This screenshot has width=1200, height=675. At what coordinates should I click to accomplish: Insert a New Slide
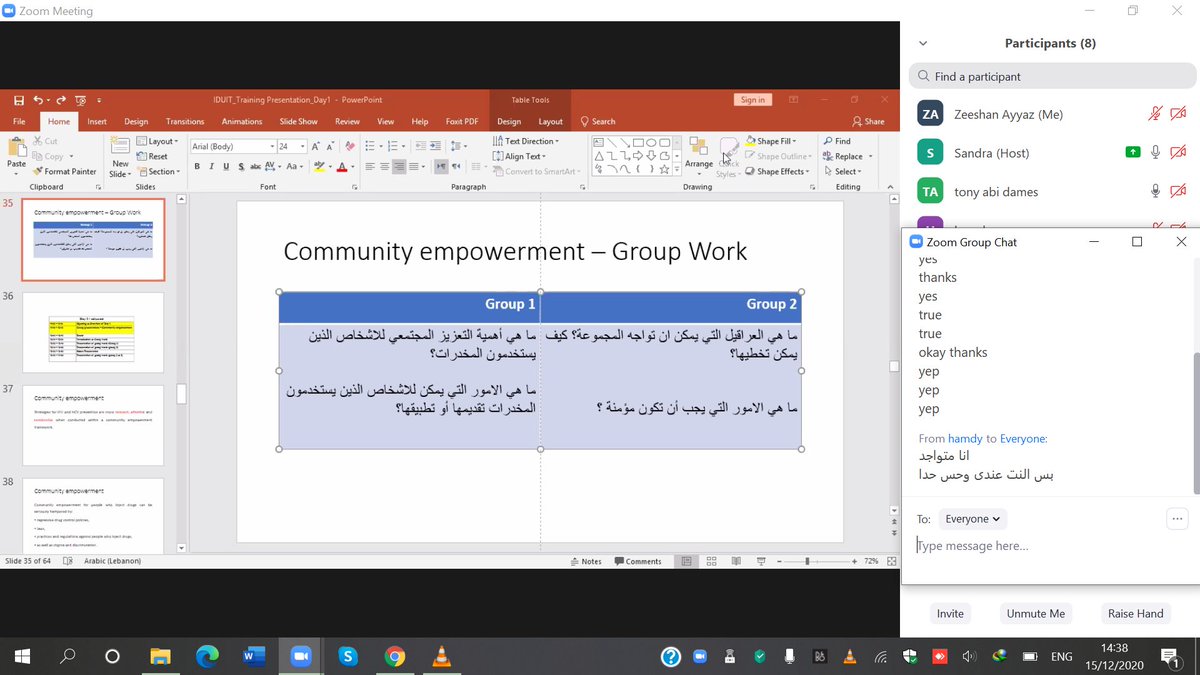point(120,155)
